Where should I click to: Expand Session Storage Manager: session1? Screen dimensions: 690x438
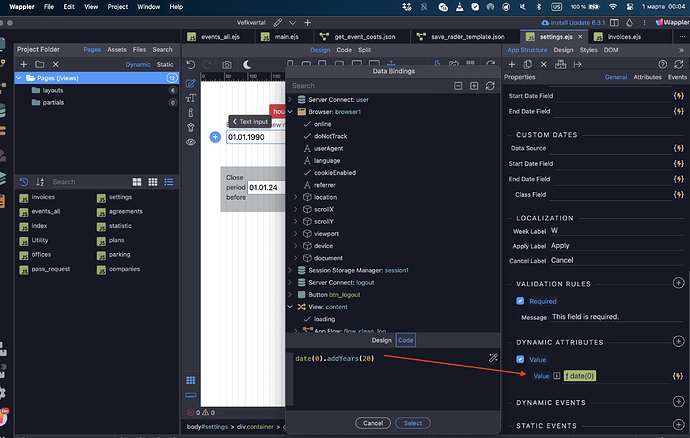(x=290, y=270)
